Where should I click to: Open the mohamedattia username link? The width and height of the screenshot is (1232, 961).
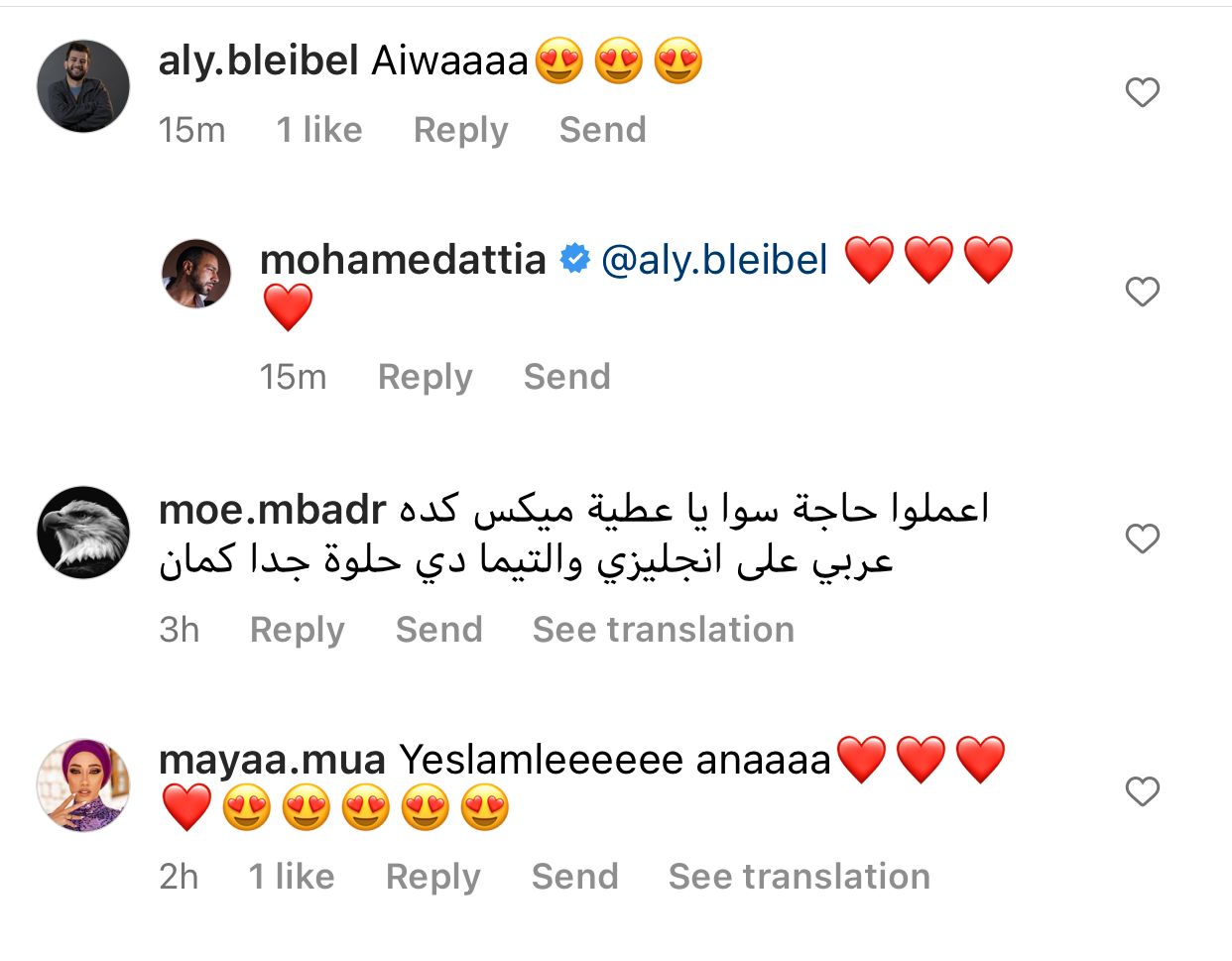point(403,260)
